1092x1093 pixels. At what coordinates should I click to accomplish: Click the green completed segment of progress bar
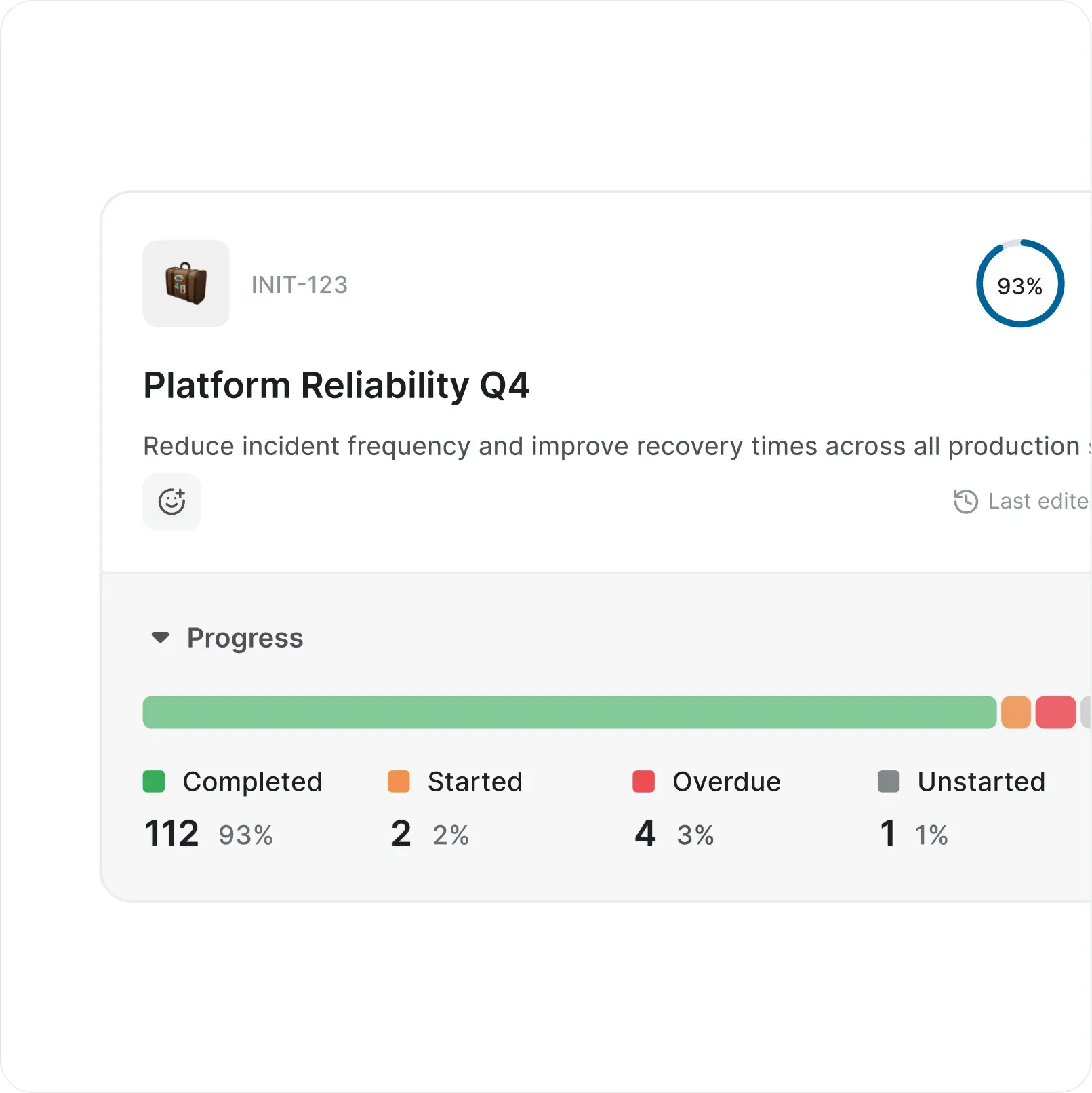(569, 713)
